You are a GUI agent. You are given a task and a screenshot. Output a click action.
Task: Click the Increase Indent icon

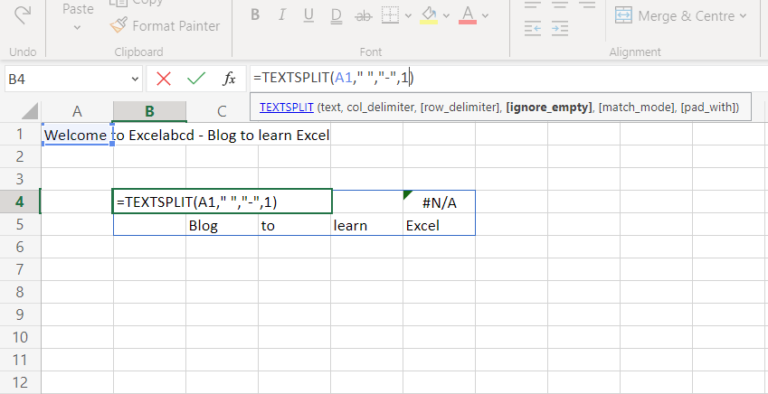(x=559, y=29)
